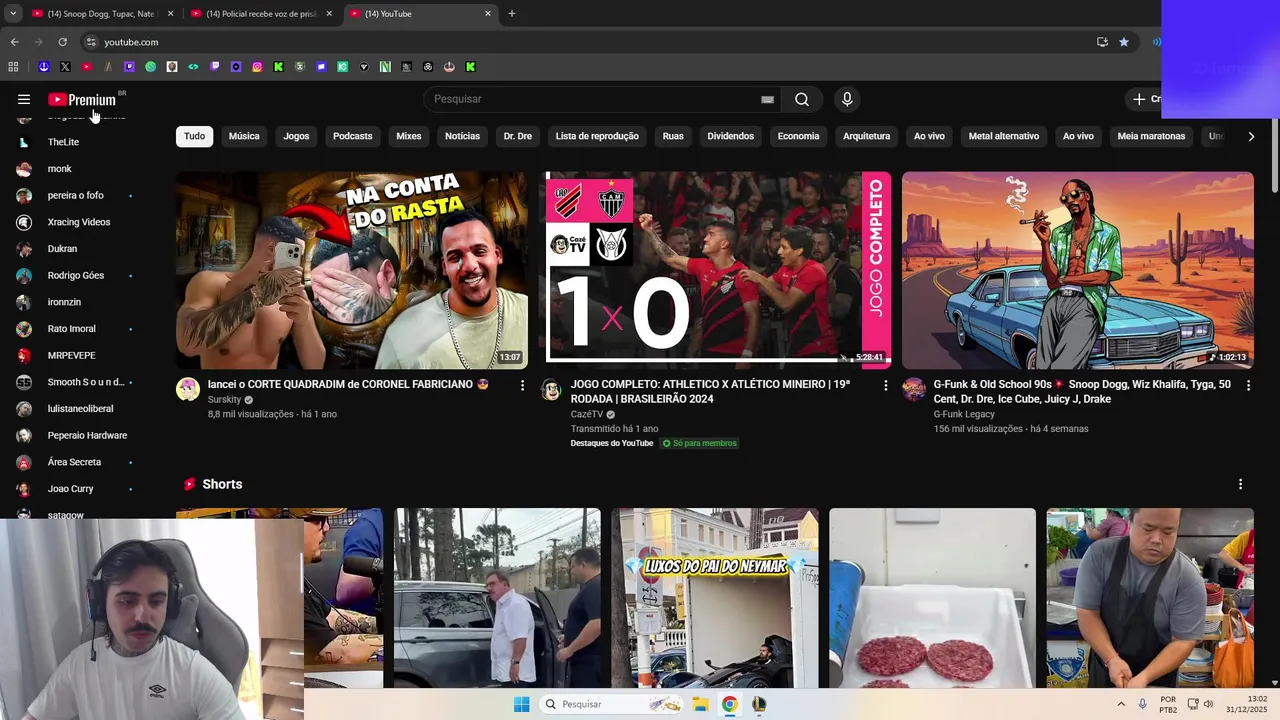Open Shorts section options menu
Image resolution: width=1280 pixels, height=720 pixels.
click(1241, 484)
